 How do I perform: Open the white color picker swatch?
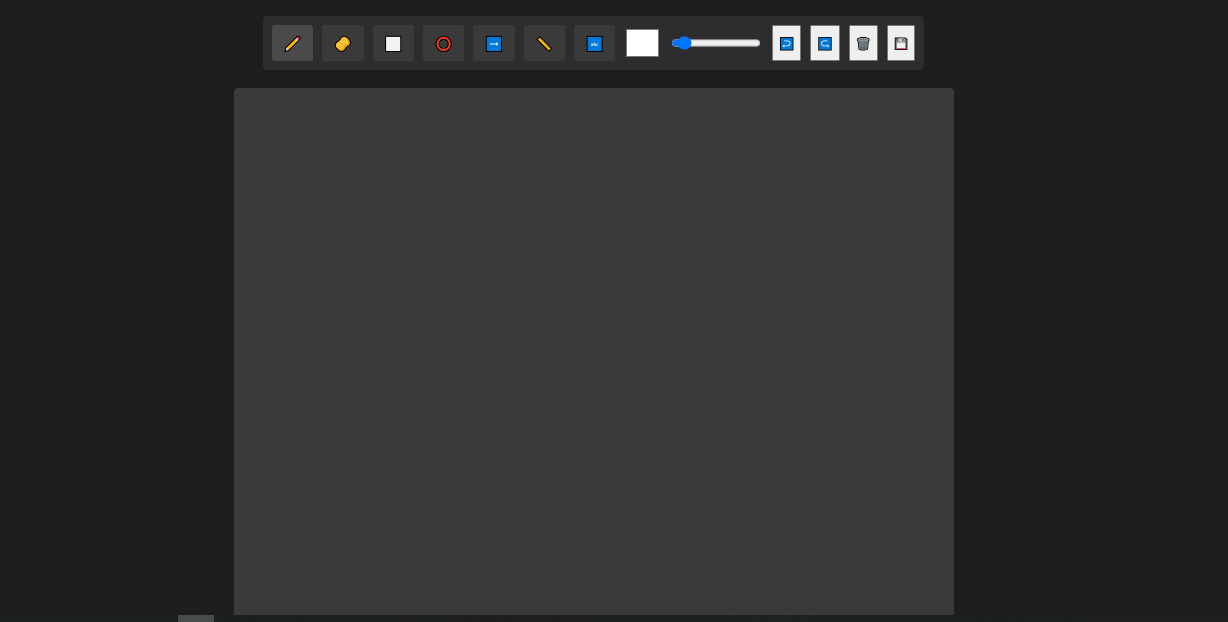pos(642,43)
